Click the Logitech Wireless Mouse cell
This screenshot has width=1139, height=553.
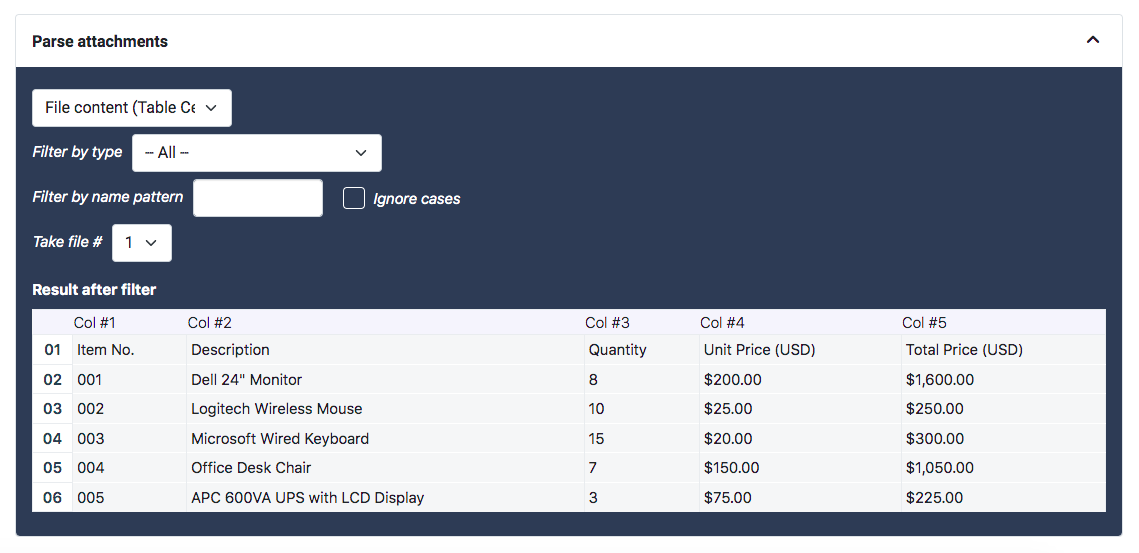click(x=277, y=409)
